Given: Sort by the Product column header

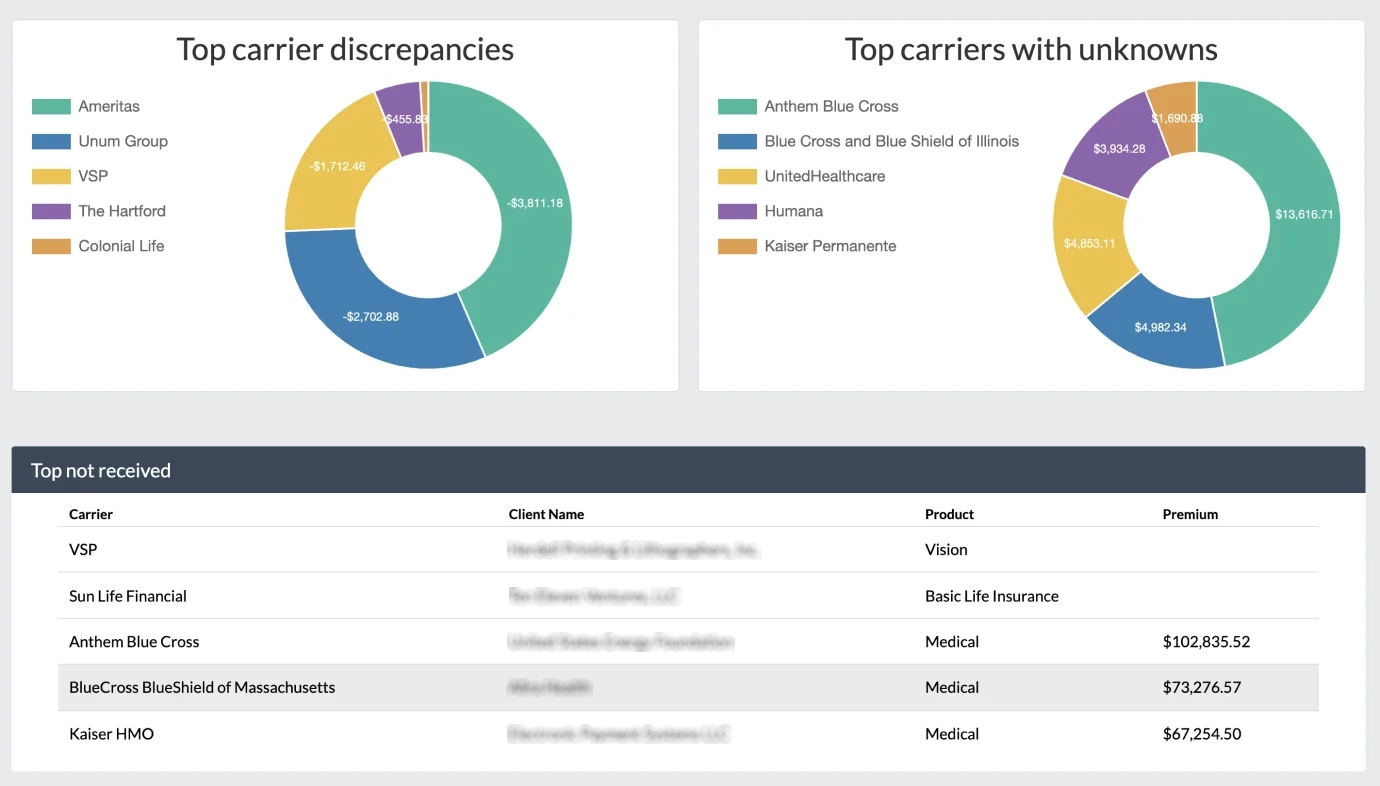Looking at the screenshot, I should (949, 514).
